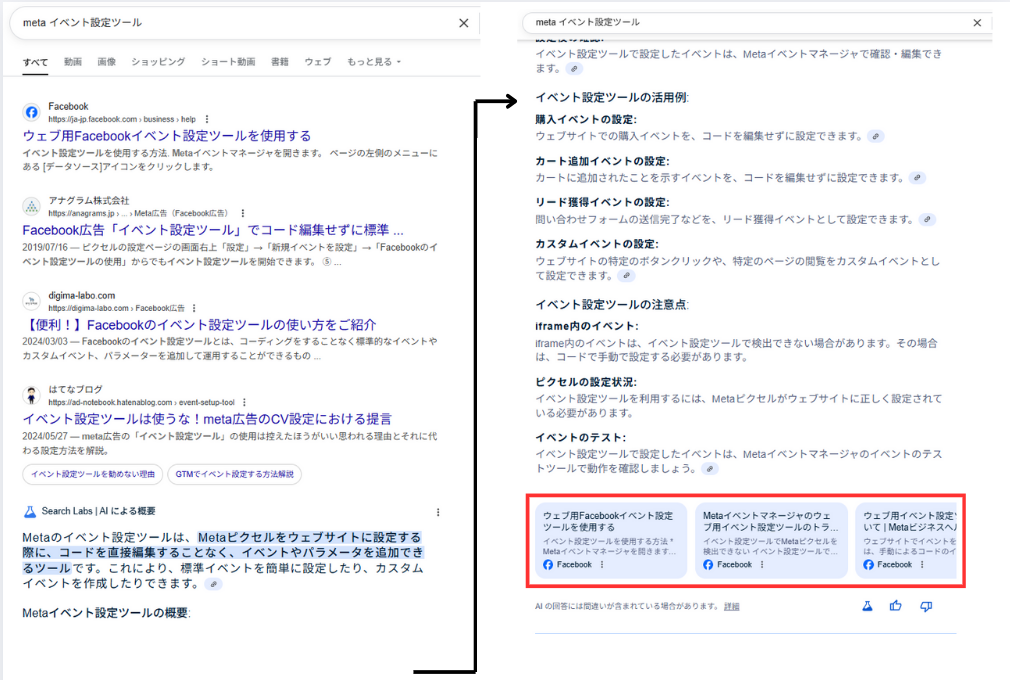Open more options for Facebook result
This screenshot has height=680, width=1010.
207,119
